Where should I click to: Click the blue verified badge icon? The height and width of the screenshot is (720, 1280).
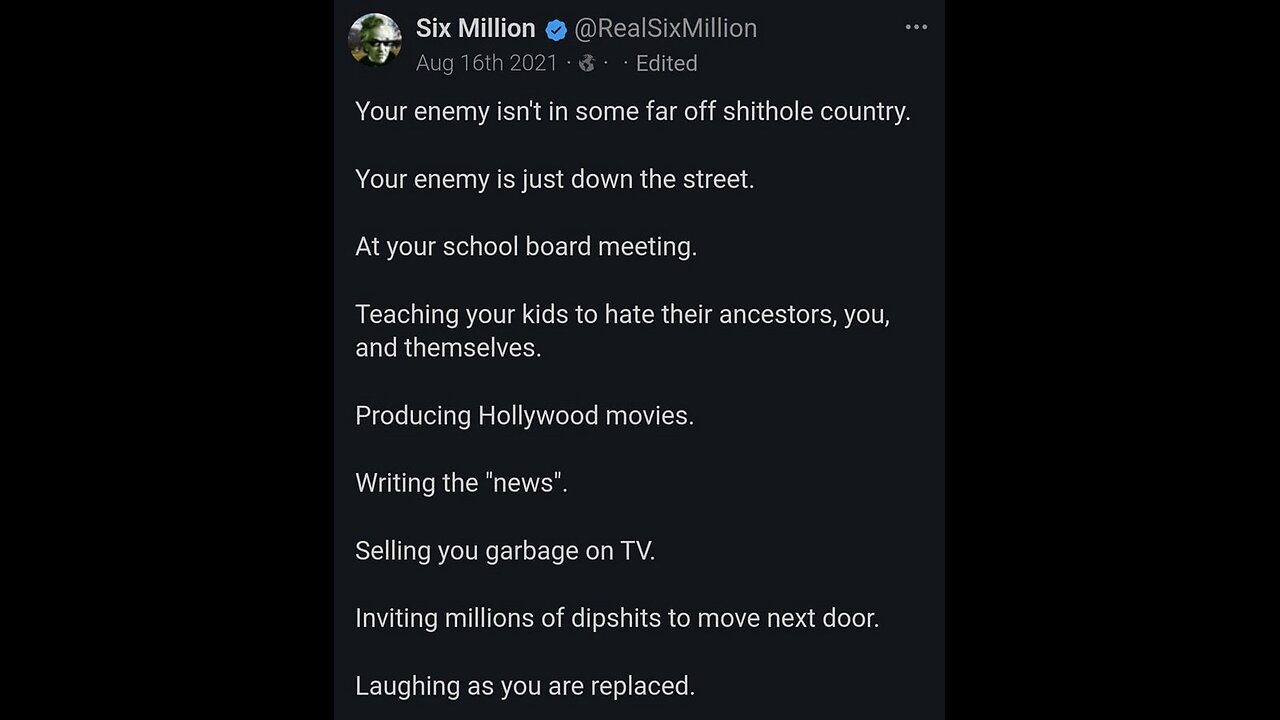click(x=556, y=30)
